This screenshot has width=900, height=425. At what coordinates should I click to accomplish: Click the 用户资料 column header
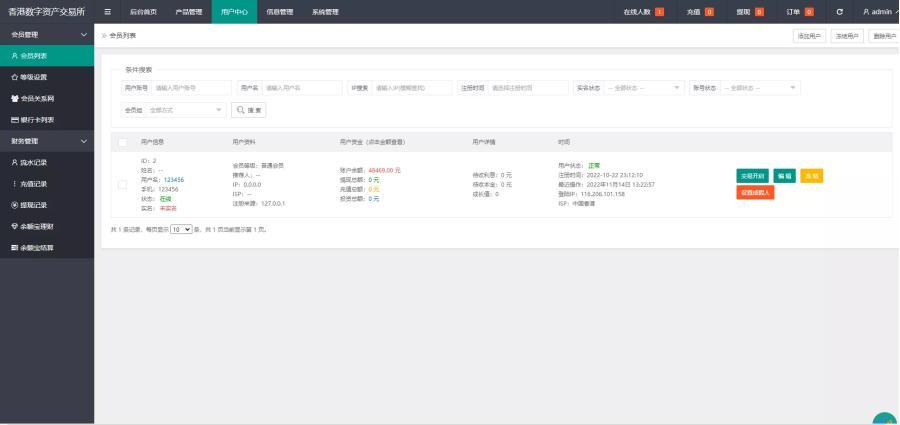[x=244, y=142]
